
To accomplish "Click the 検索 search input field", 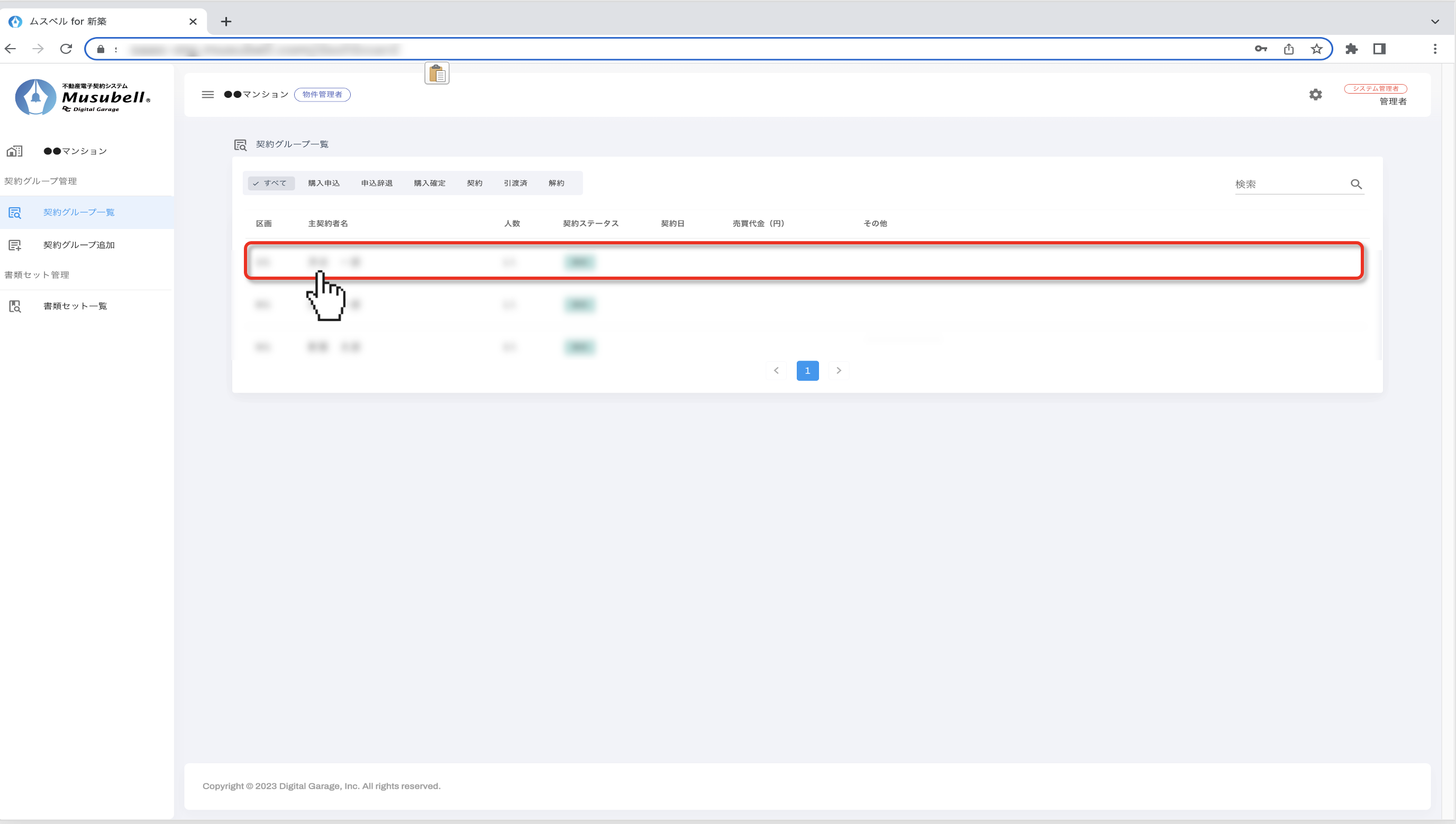I will (1289, 185).
